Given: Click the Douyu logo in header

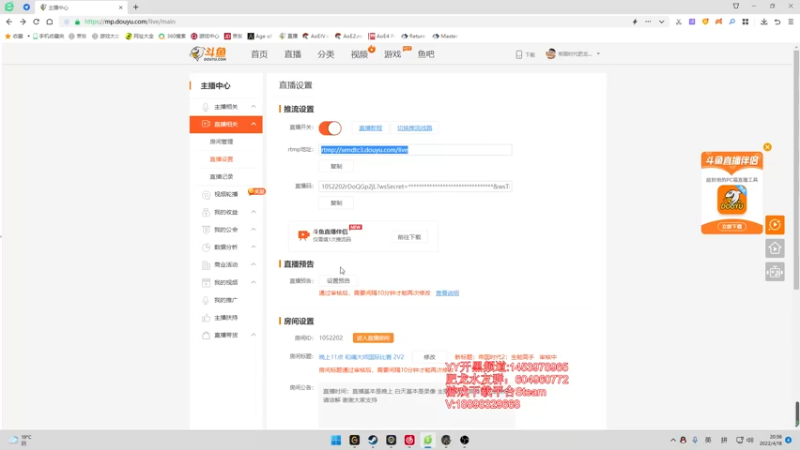Looking at the screenshot, I should pyautogui.click(x=208, y=54).
